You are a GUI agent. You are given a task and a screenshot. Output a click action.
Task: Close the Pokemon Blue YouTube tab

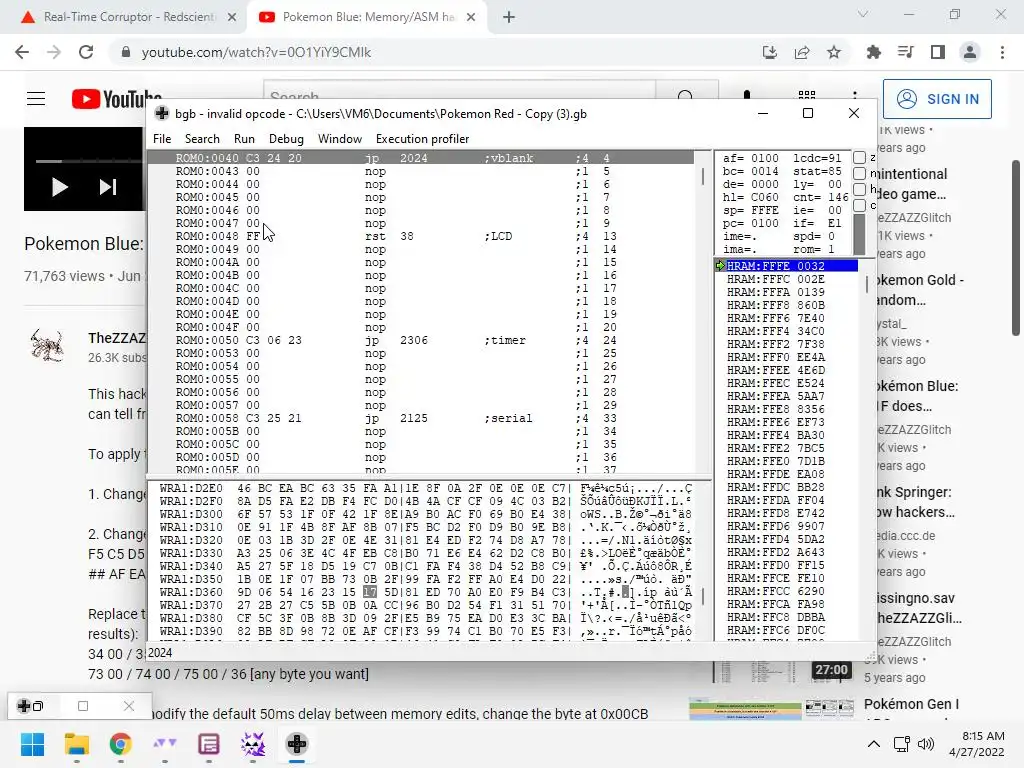[471, 18]
